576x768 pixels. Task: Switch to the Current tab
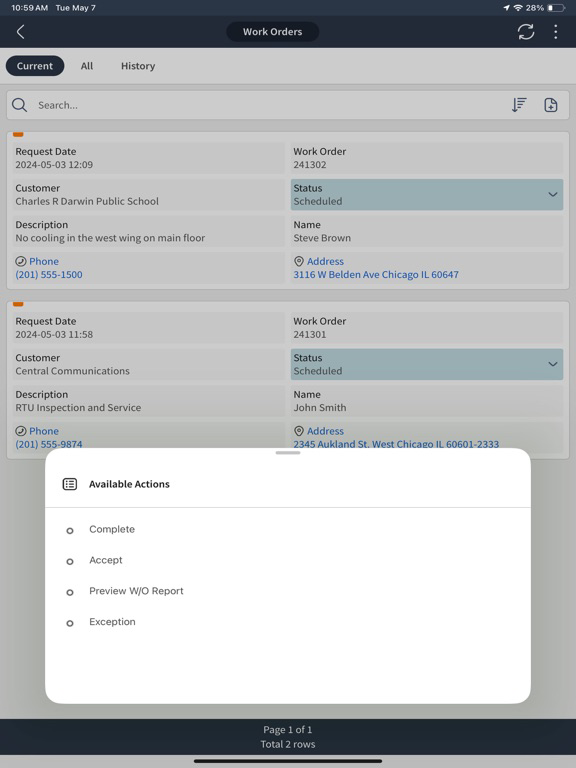point(35,66)
